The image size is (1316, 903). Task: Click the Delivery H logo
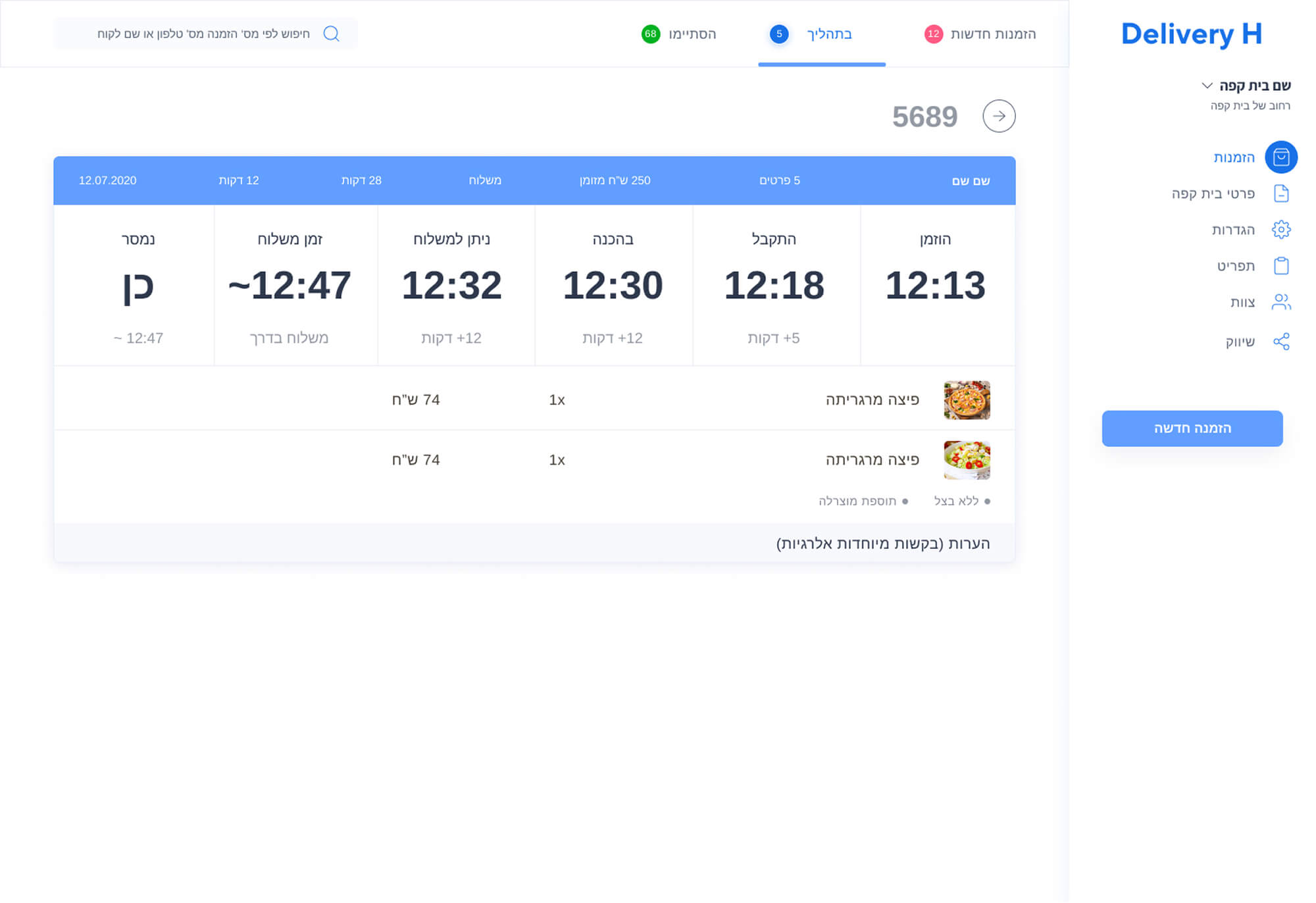pos(1191,34)
